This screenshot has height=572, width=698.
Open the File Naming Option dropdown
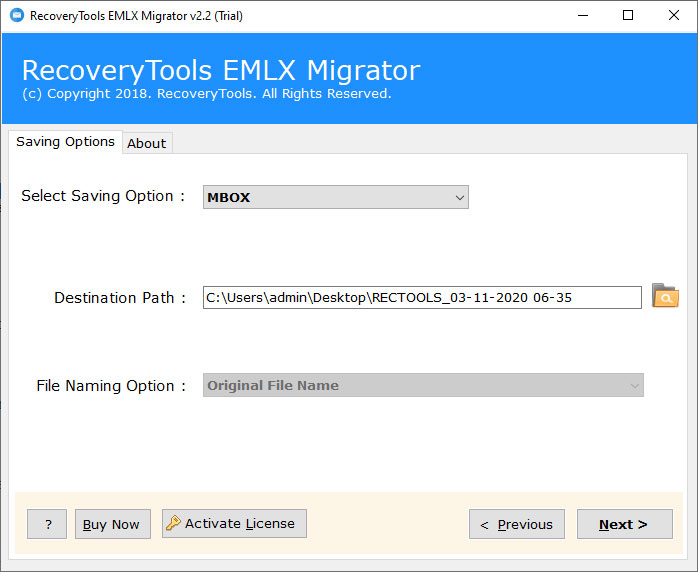(x=423, y=385)
